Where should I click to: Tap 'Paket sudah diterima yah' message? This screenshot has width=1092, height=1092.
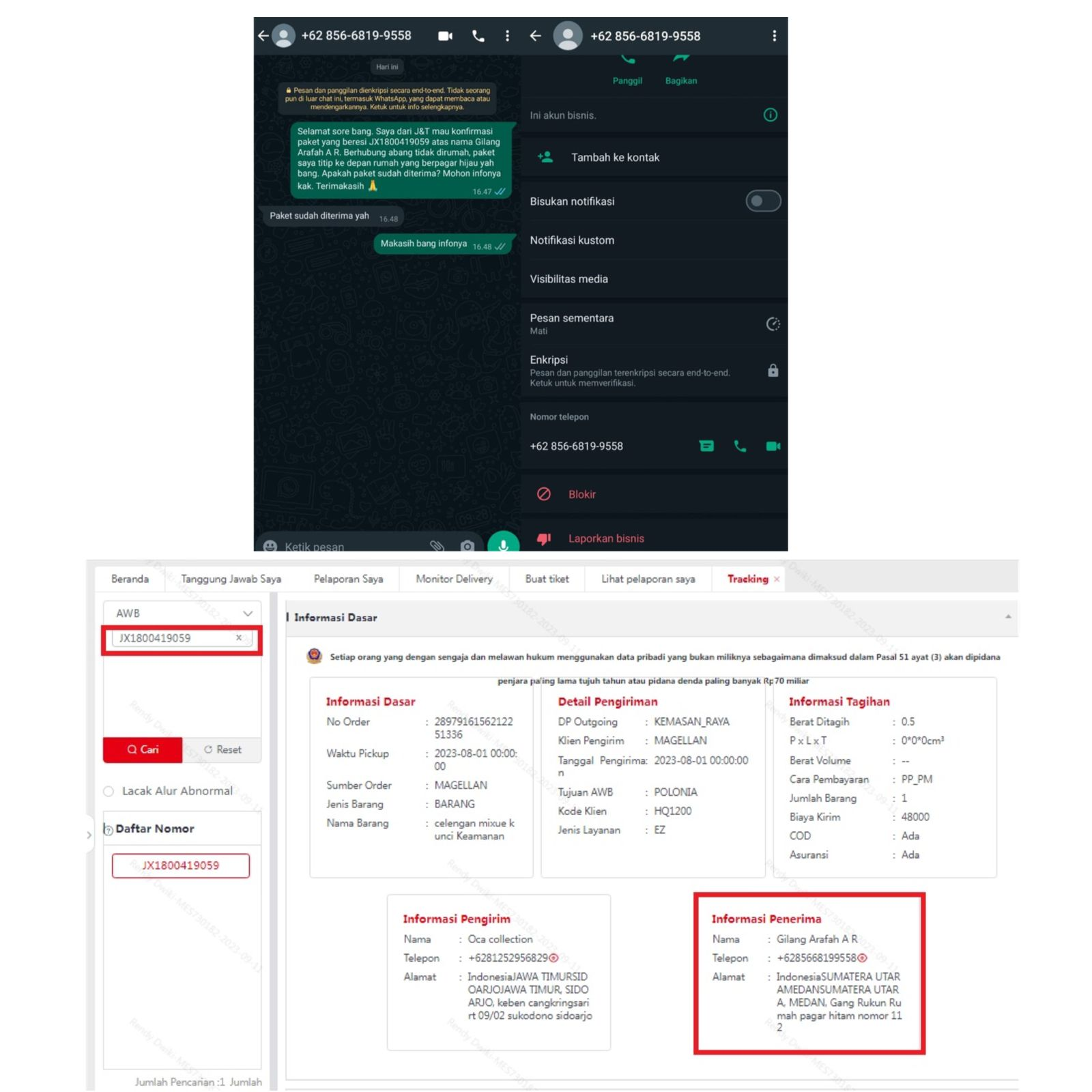333,216
